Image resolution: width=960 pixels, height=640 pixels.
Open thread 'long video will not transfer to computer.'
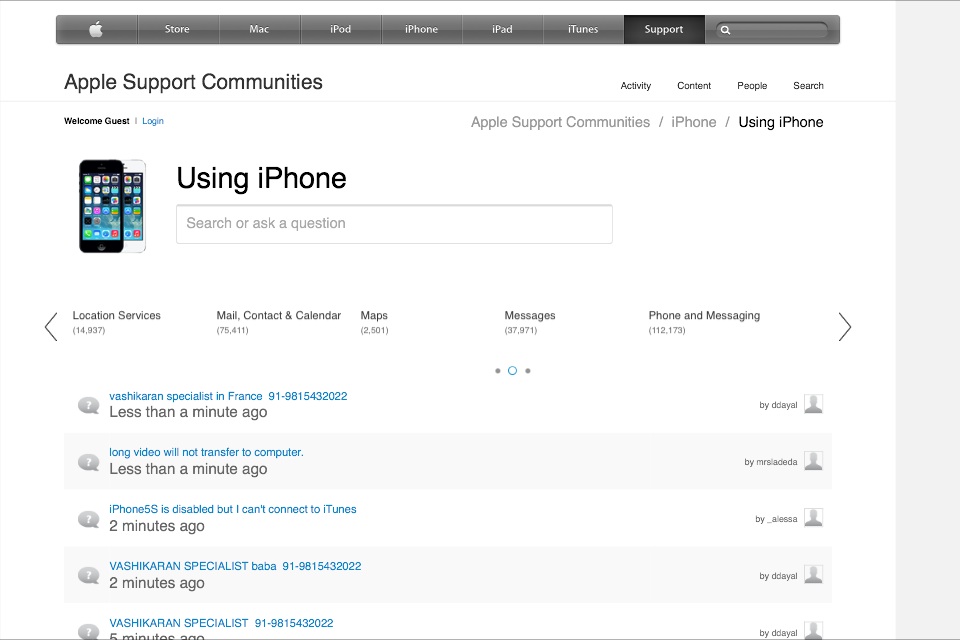tap(206, 453)
